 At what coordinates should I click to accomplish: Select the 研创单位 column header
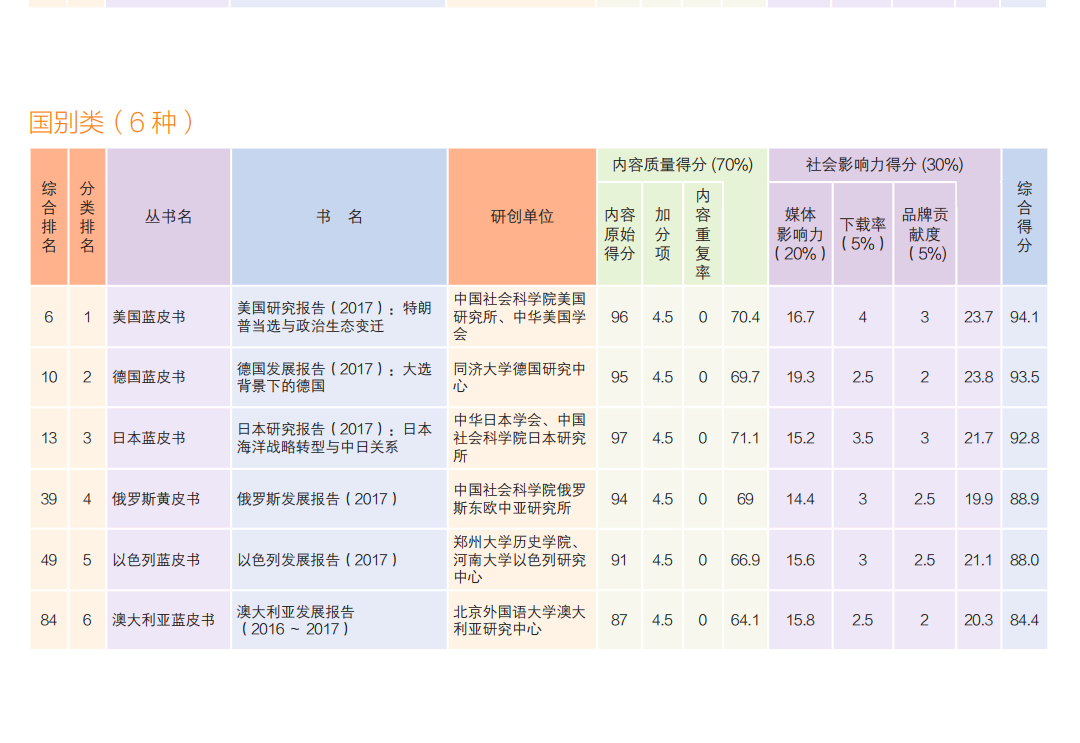click(521, 217)
